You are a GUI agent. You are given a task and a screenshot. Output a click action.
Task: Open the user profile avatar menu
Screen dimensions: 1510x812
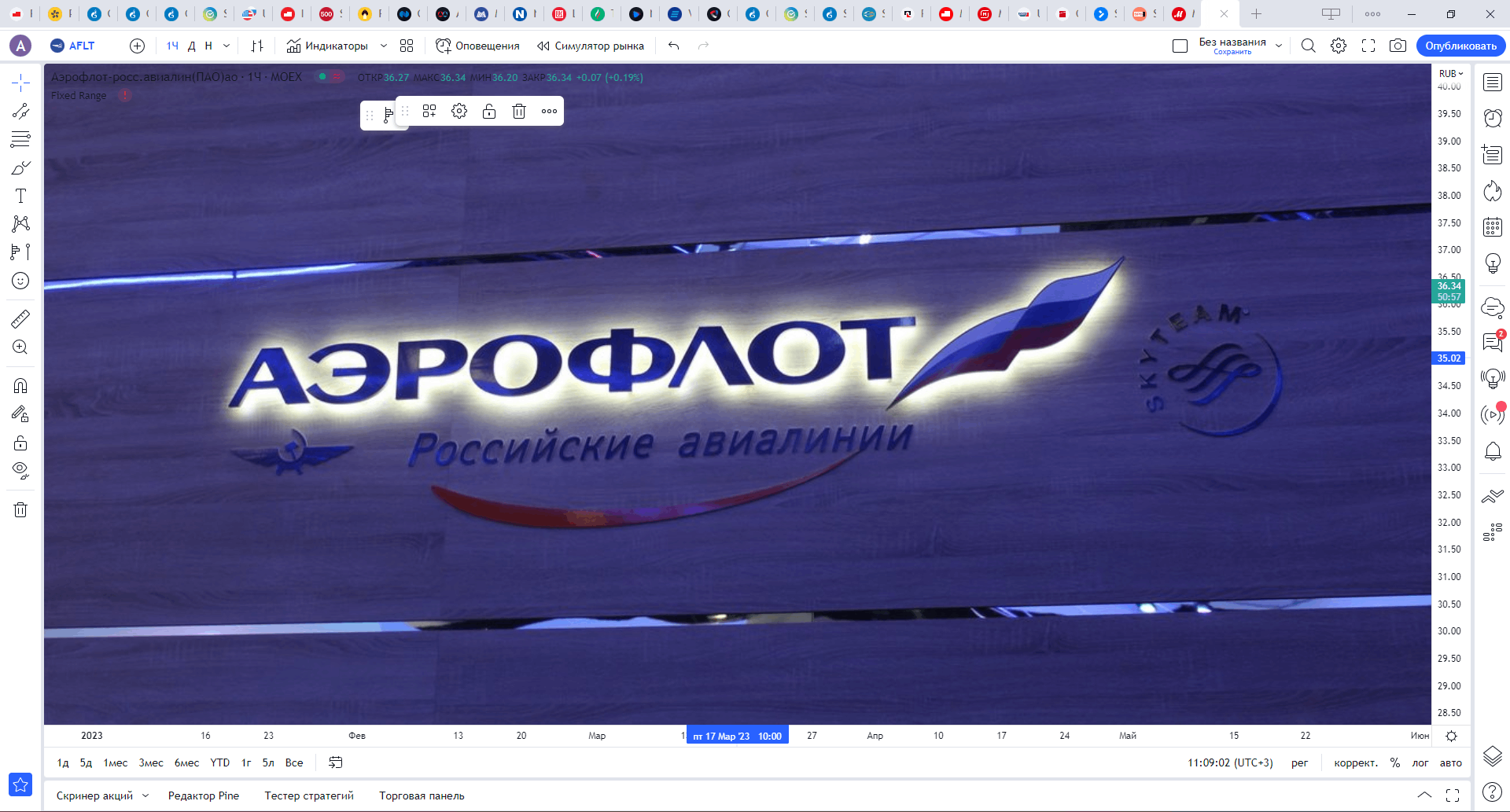pyautogui.click(x=20, y=46)
